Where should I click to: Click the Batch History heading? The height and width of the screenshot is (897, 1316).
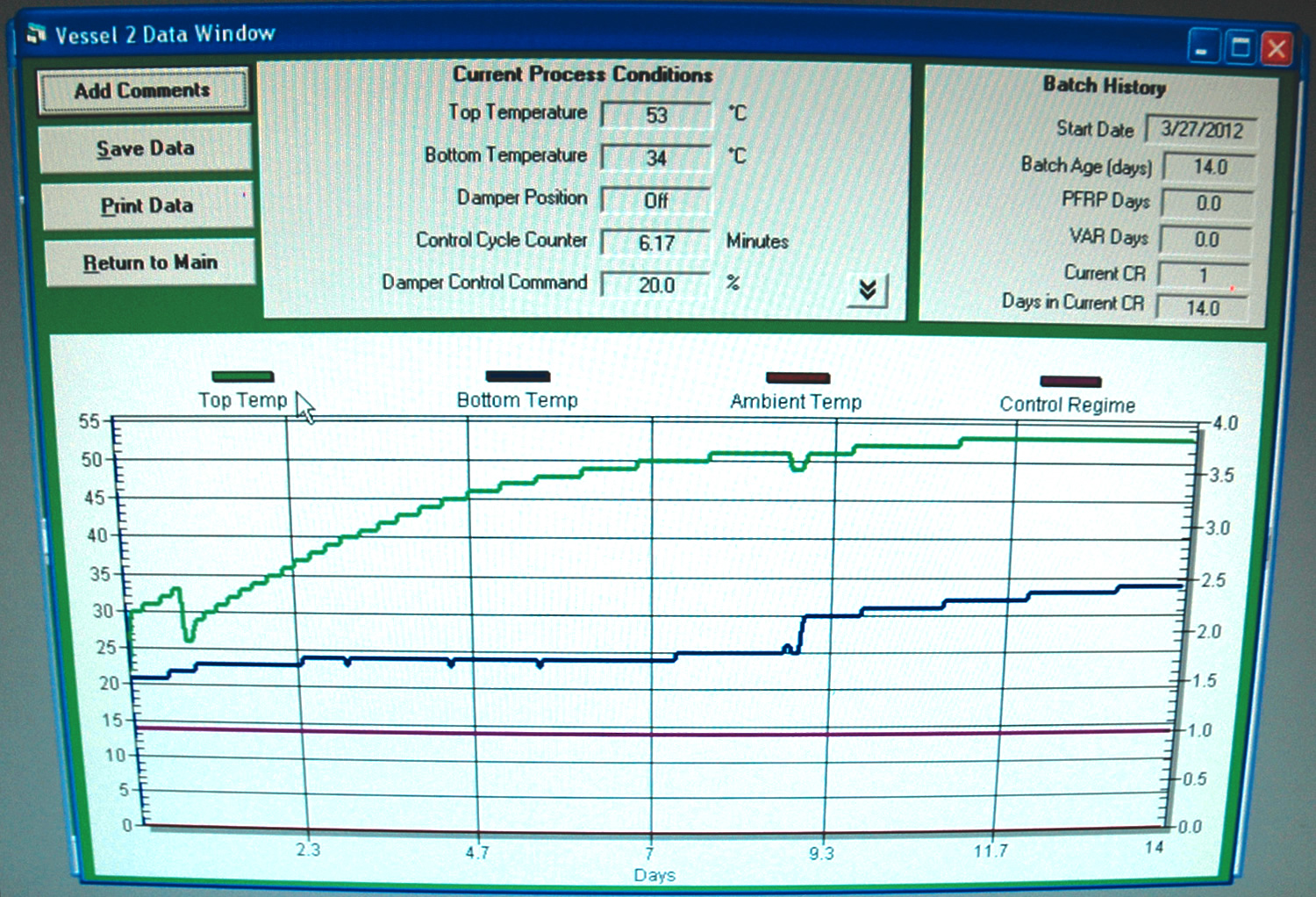point(1105,85)
